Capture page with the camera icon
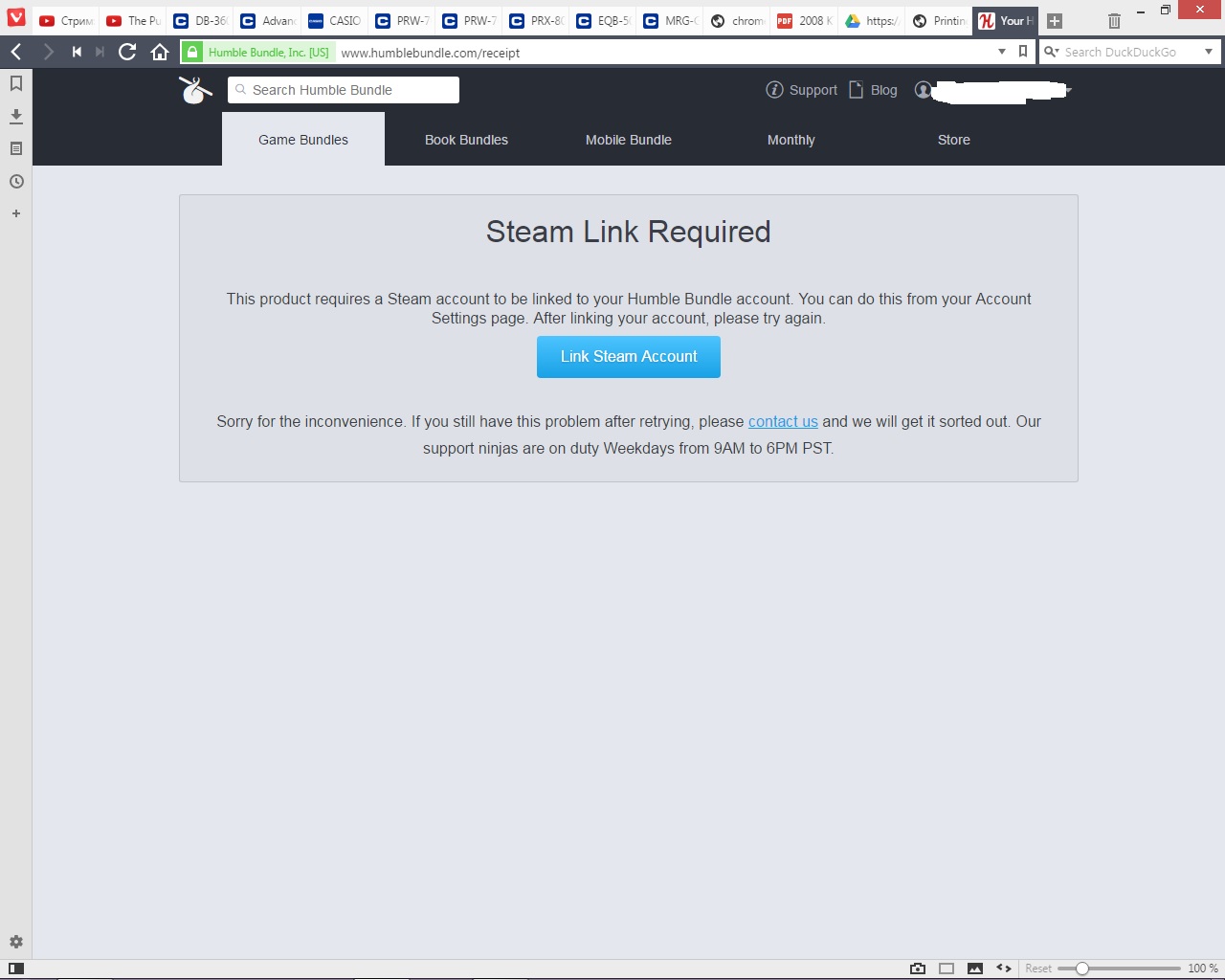 coord(918,969)
